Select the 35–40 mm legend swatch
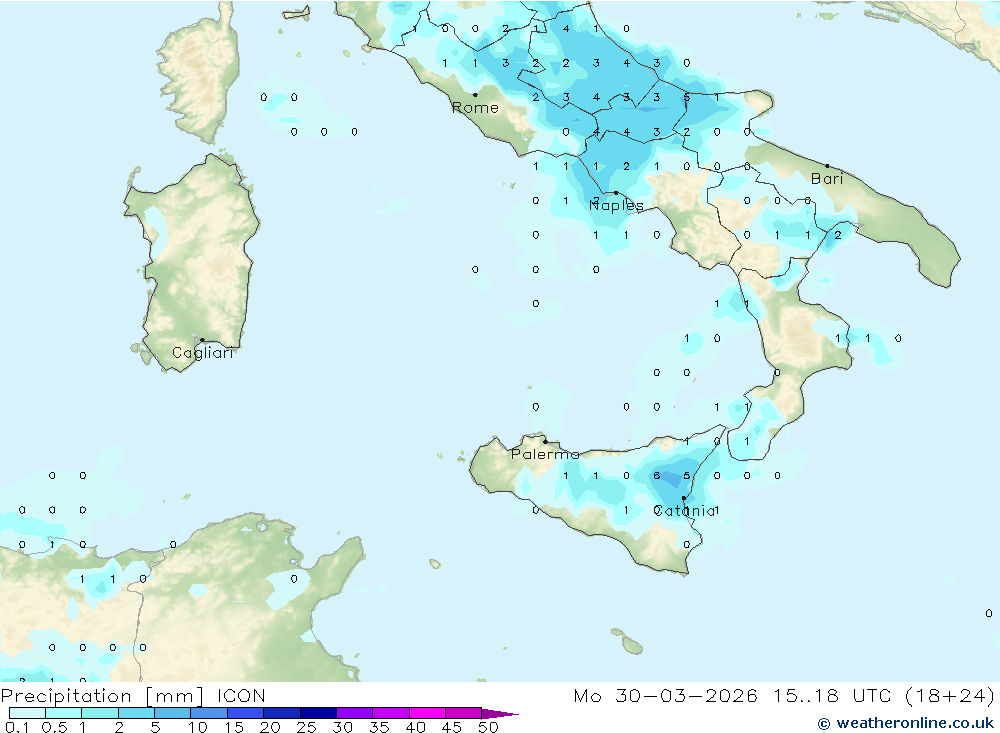The image size is (1000, 733). pos(391,713)
